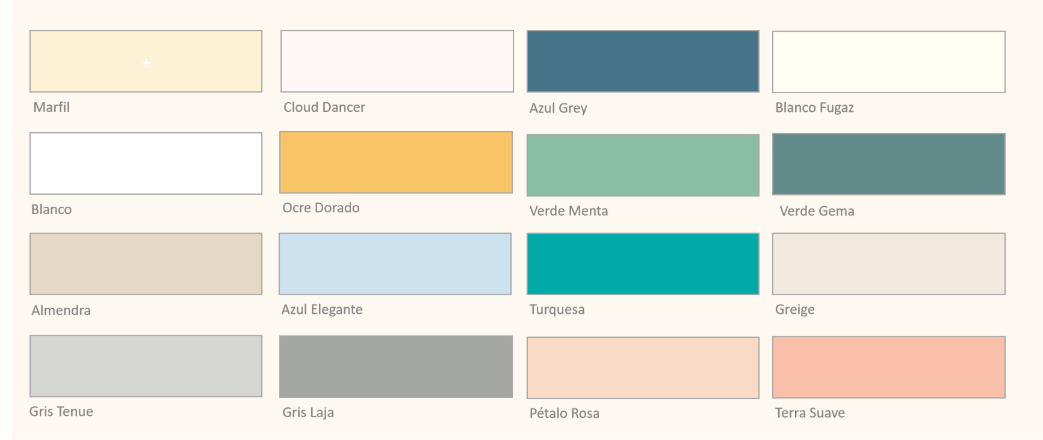
Task: Click the Turquesa color swatch
Action: click(642, 264)
